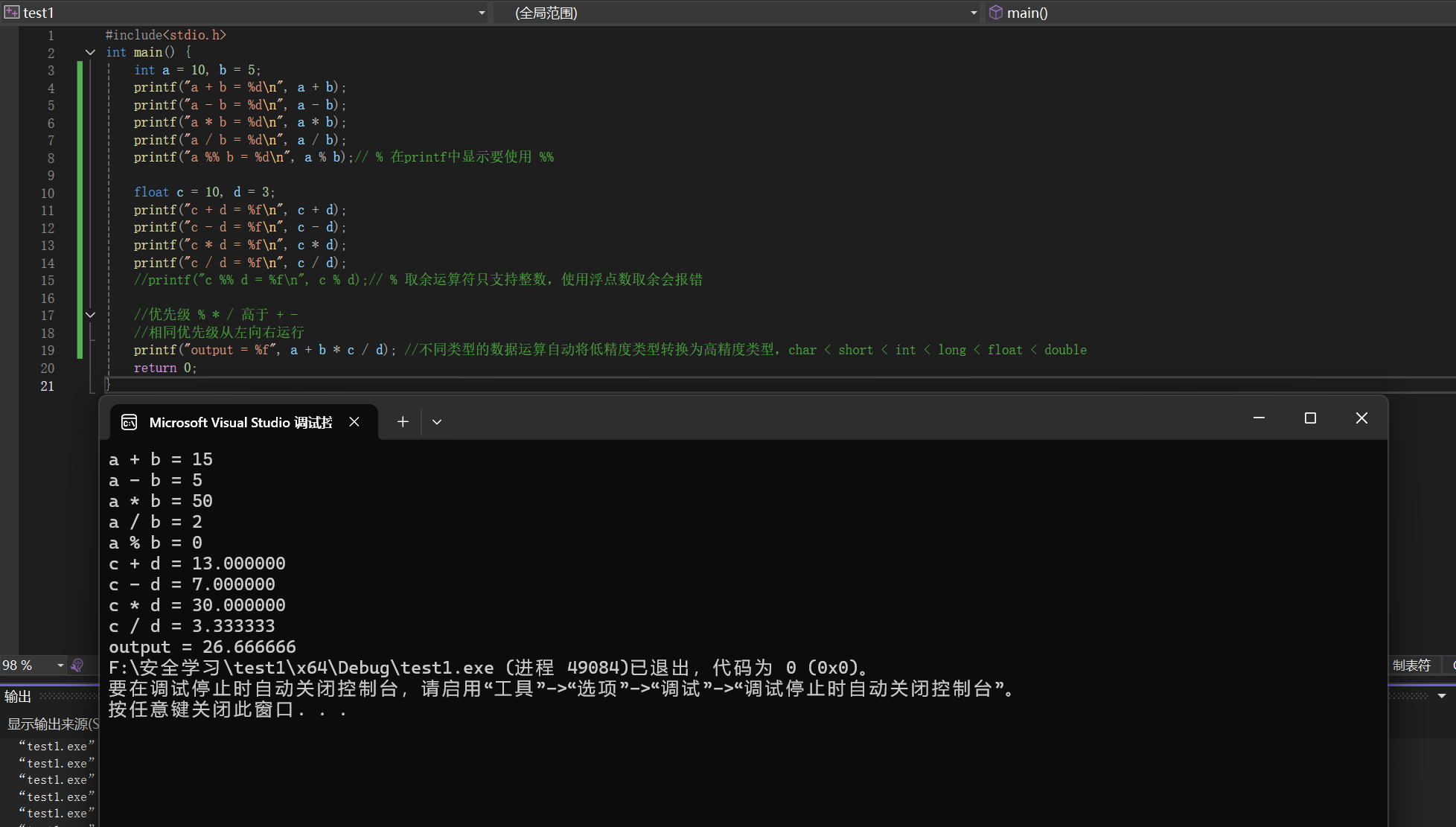This screenshot has height=827, width=1456.
Task: Open a new console tab with plus
Action: pos(403,422)
